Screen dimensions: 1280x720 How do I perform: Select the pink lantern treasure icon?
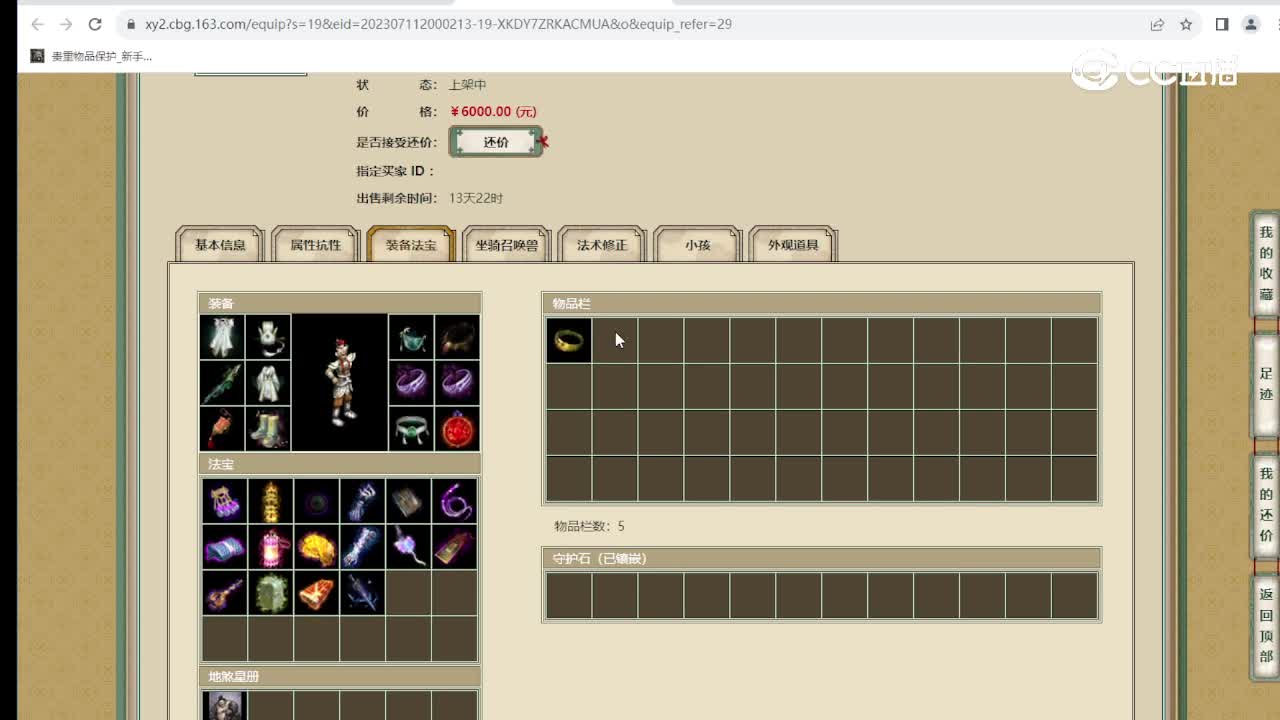click(x=271, y=547)
